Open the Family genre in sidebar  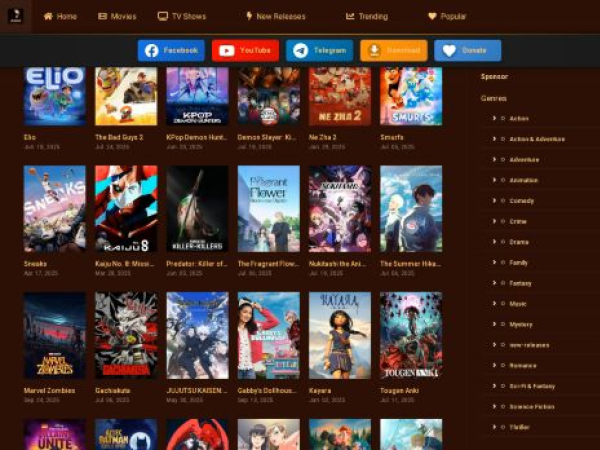click(519, 262)
